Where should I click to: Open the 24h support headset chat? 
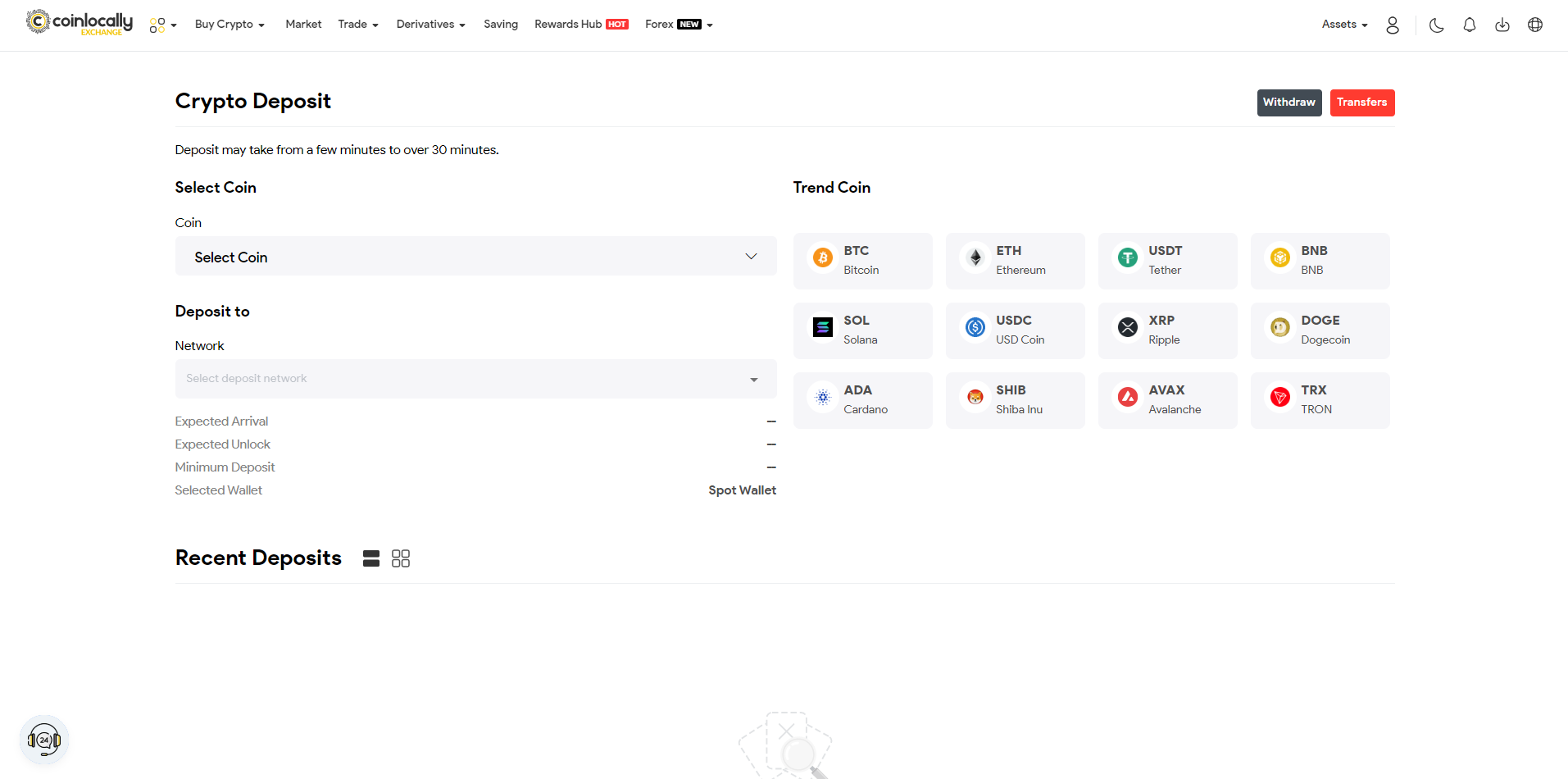coord(44,740)
